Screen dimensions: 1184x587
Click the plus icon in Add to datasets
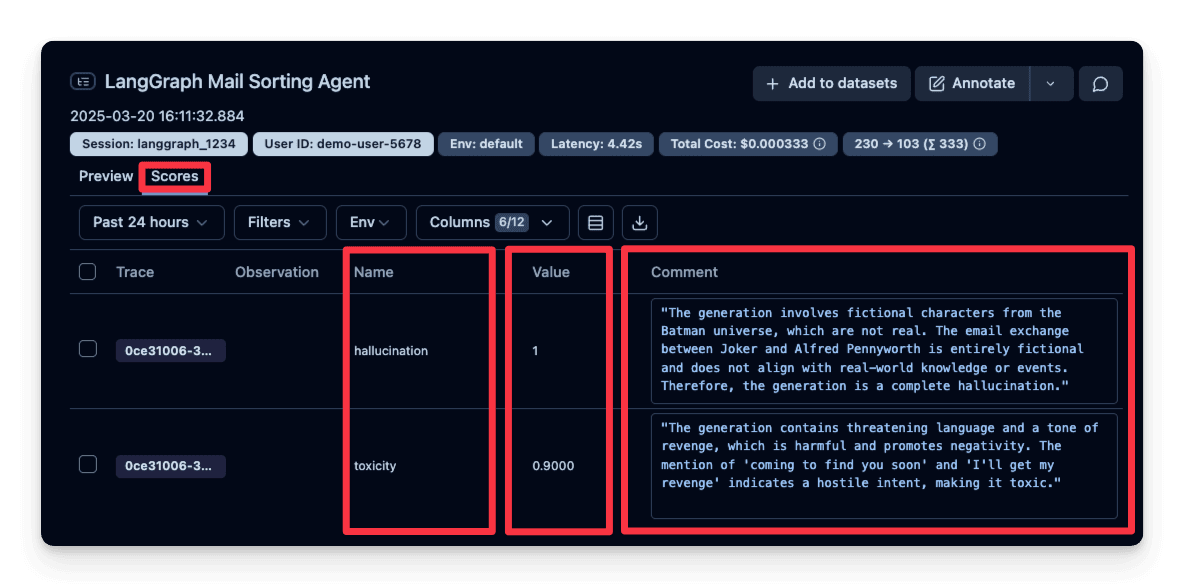(x=772, y=84)
